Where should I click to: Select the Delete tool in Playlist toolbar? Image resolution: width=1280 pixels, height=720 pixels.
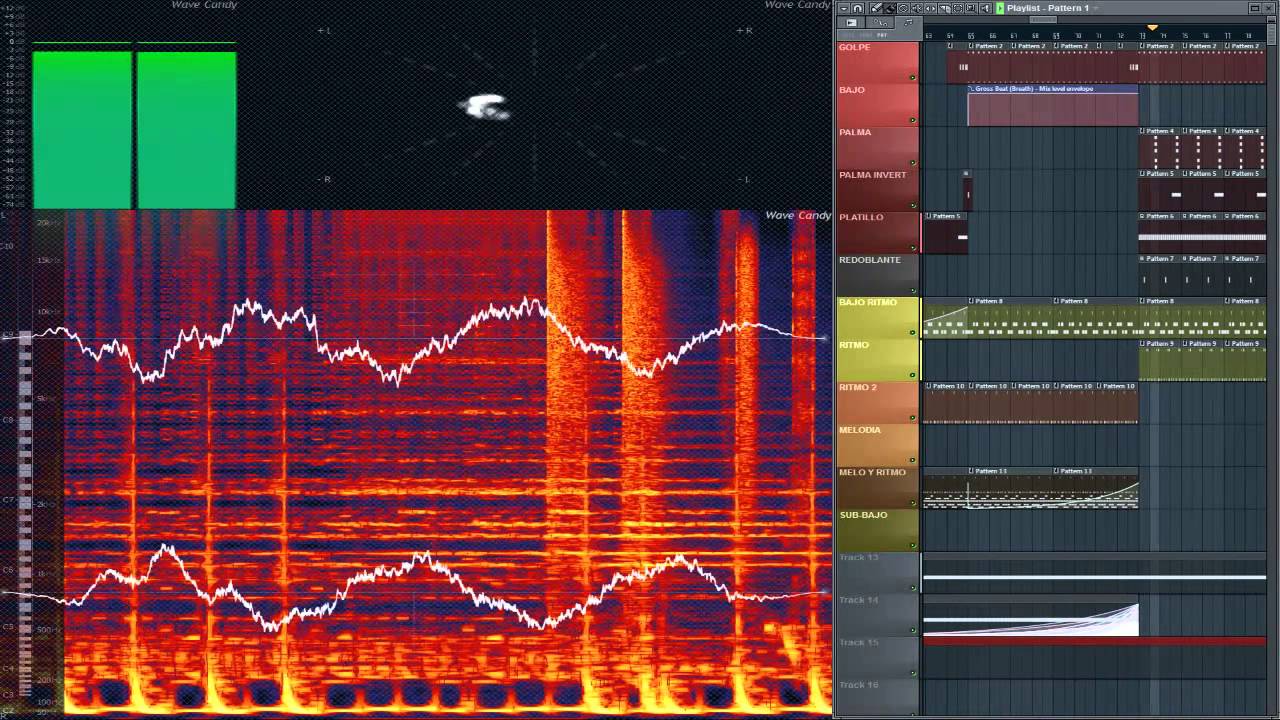click(x=903, y=8)
